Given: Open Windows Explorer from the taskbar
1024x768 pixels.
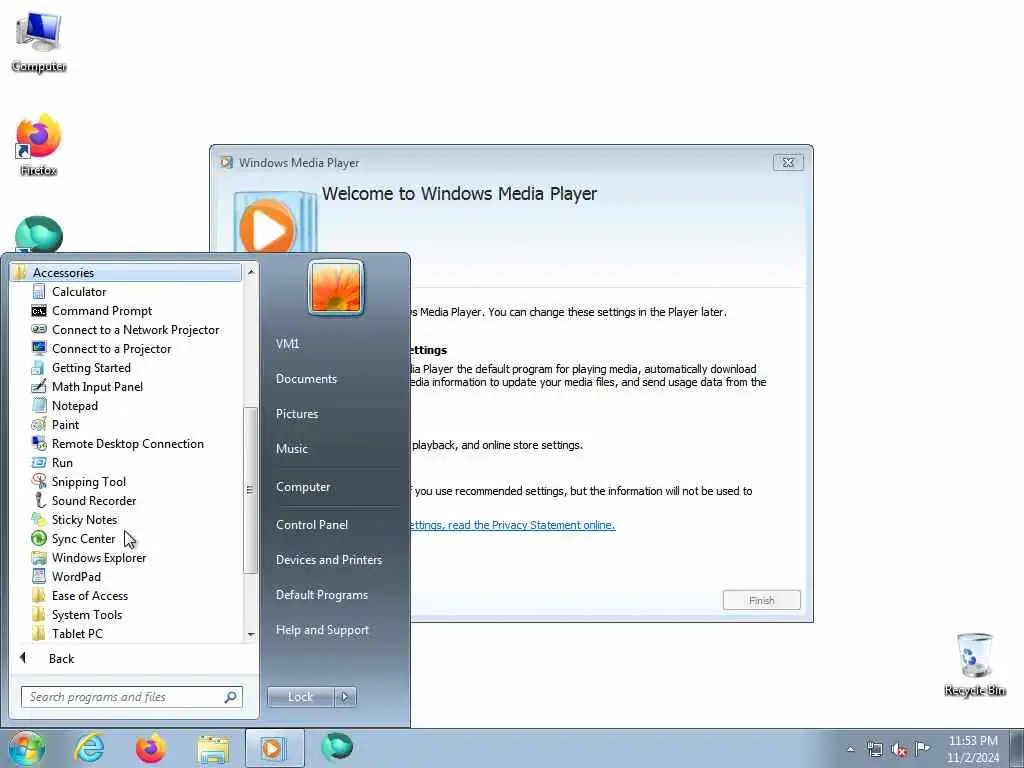Looking at the screenshot, I should (213, 748).
